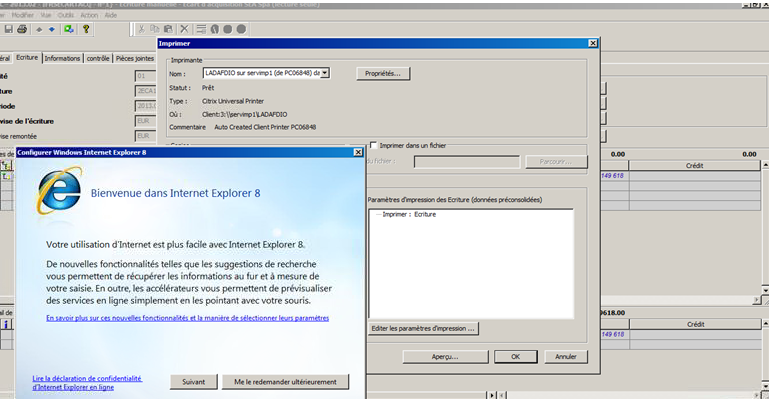Click the Crédit column header in lower table
Viewport: 773px width, 400px height.
[694, 324]
